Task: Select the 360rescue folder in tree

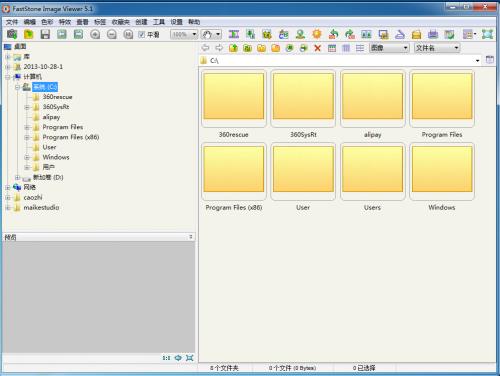Action: point(57,97)
